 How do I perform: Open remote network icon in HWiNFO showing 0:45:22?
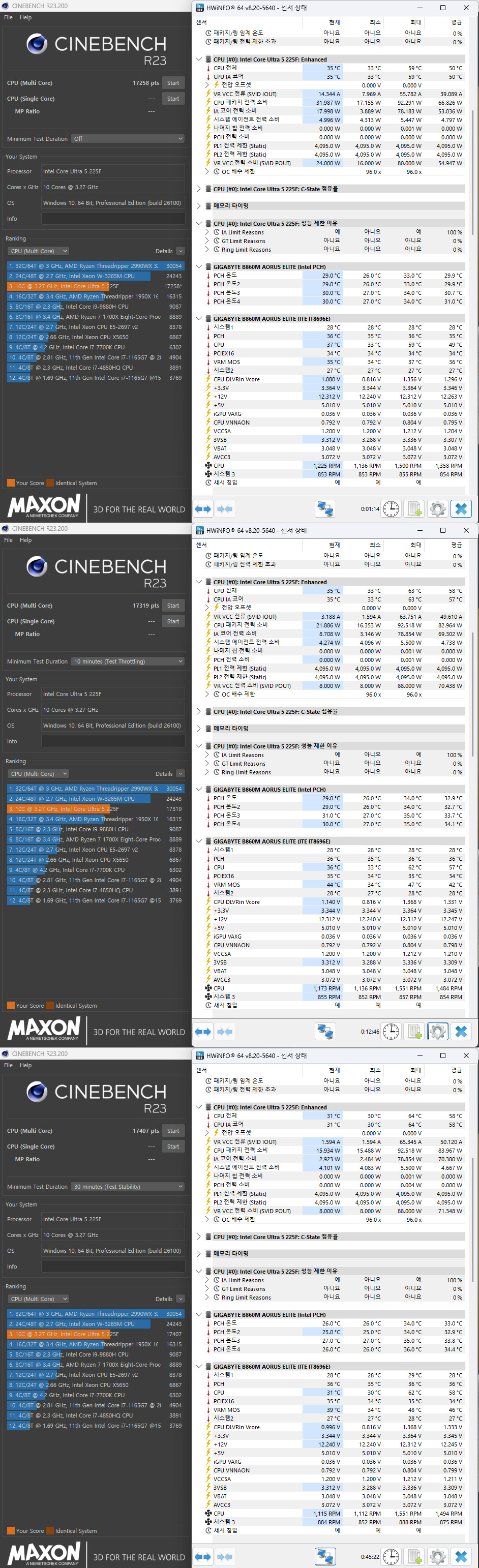(325, 1556)
